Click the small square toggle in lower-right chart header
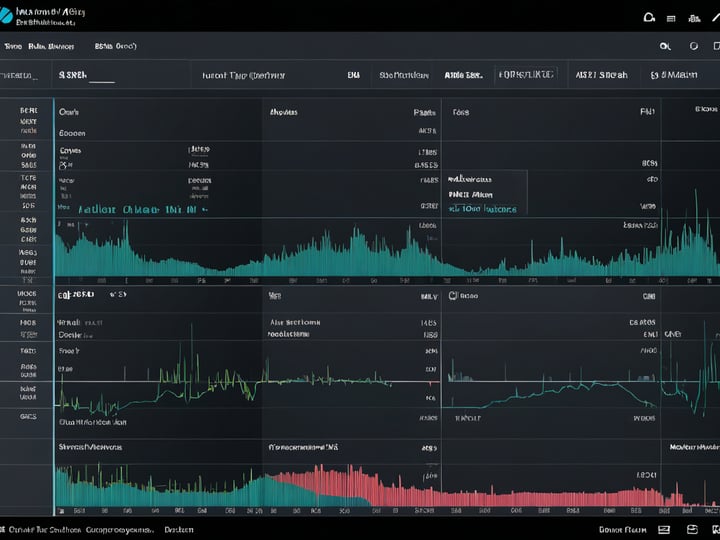 click(x=452, y=295)
